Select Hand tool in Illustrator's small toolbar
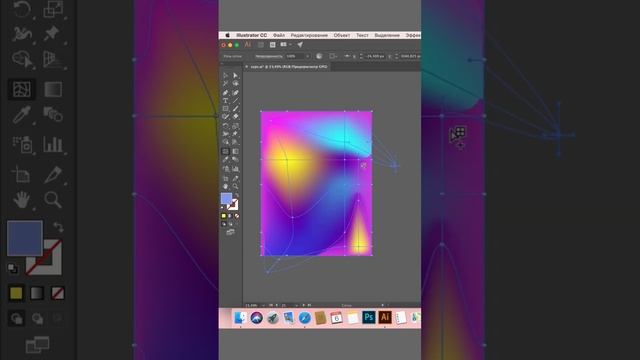This screenshot has width=640, height=360. pos(225,187)
